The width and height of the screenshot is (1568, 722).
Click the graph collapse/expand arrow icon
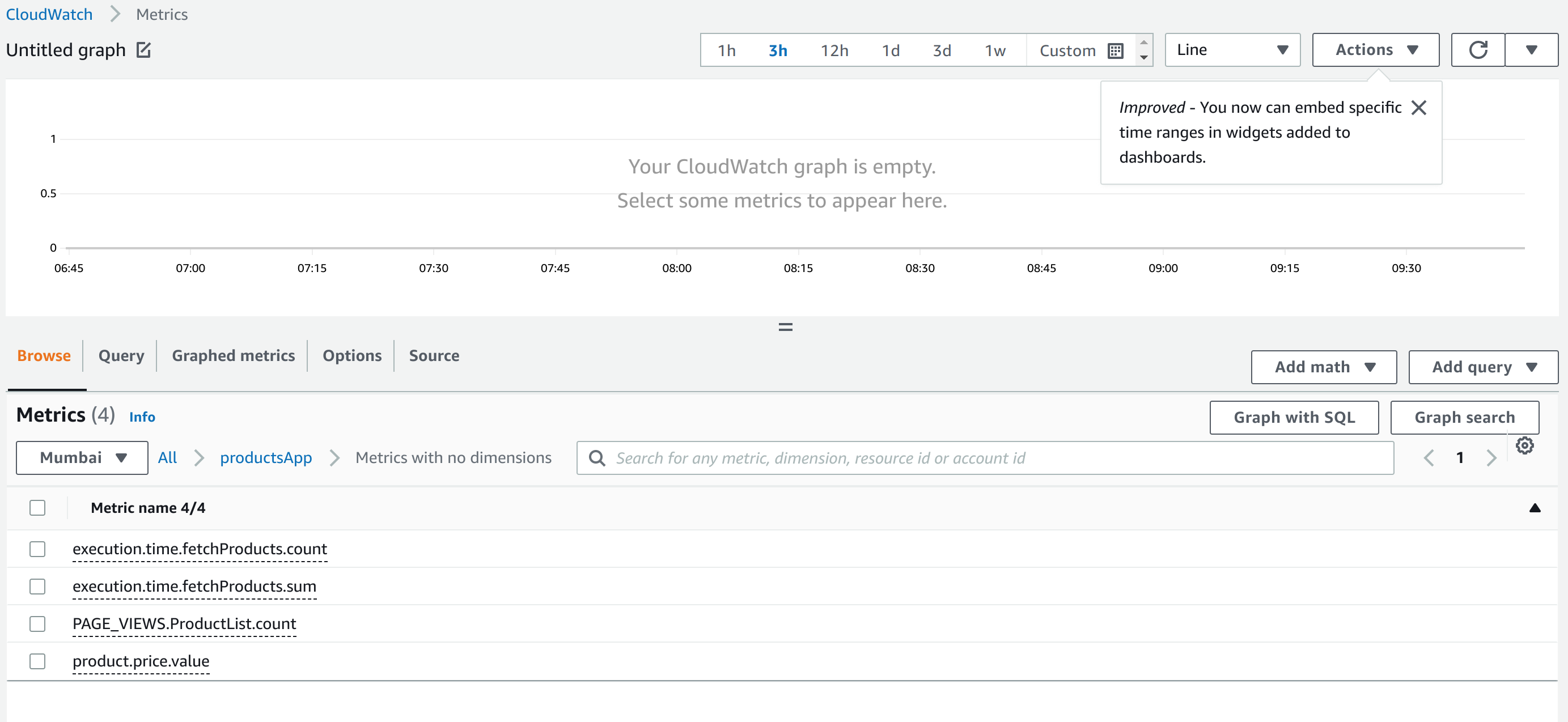[x=785, y=327]
